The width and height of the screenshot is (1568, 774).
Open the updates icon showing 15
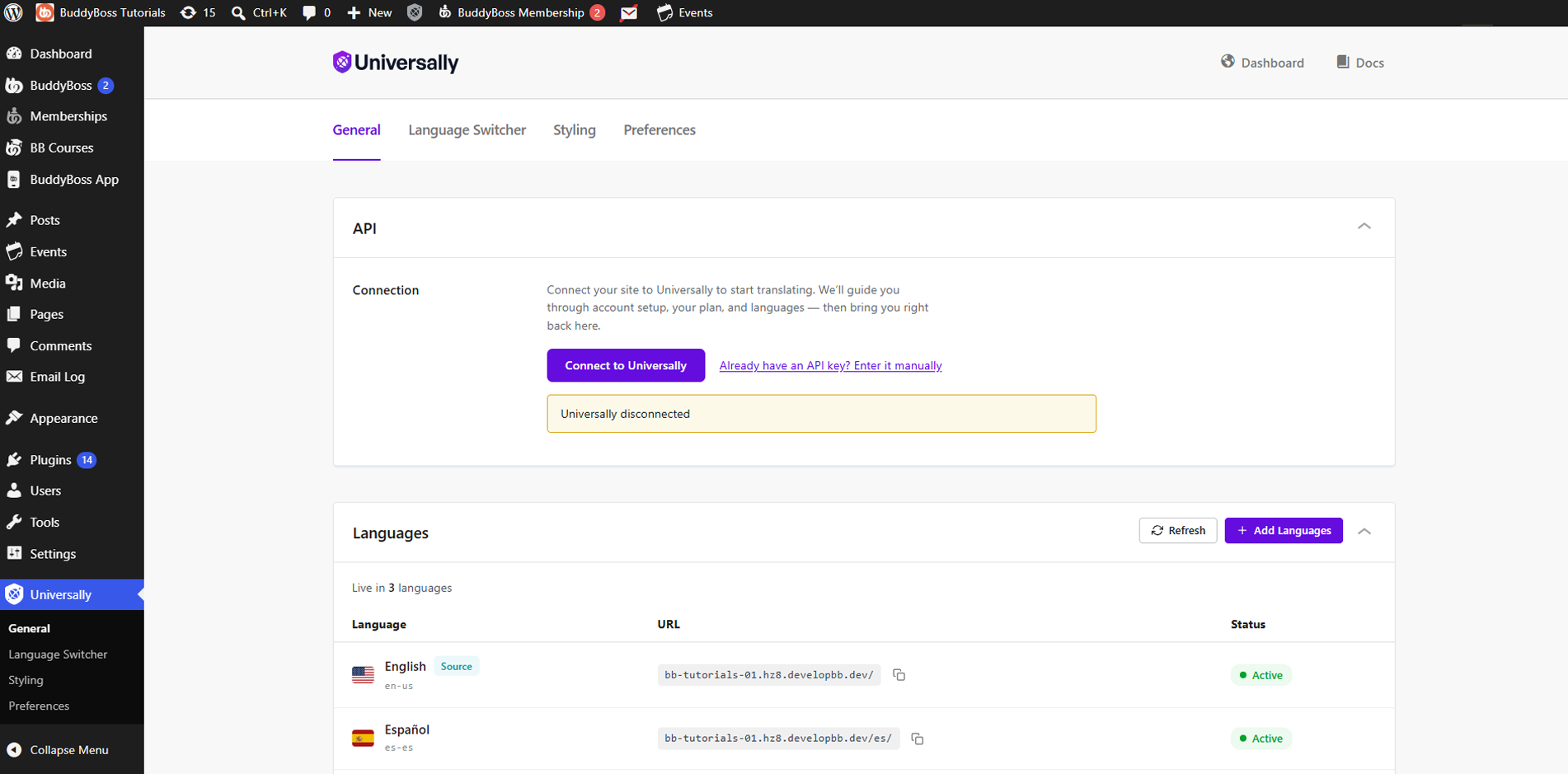pyautogui.click(x=188, y=12)
